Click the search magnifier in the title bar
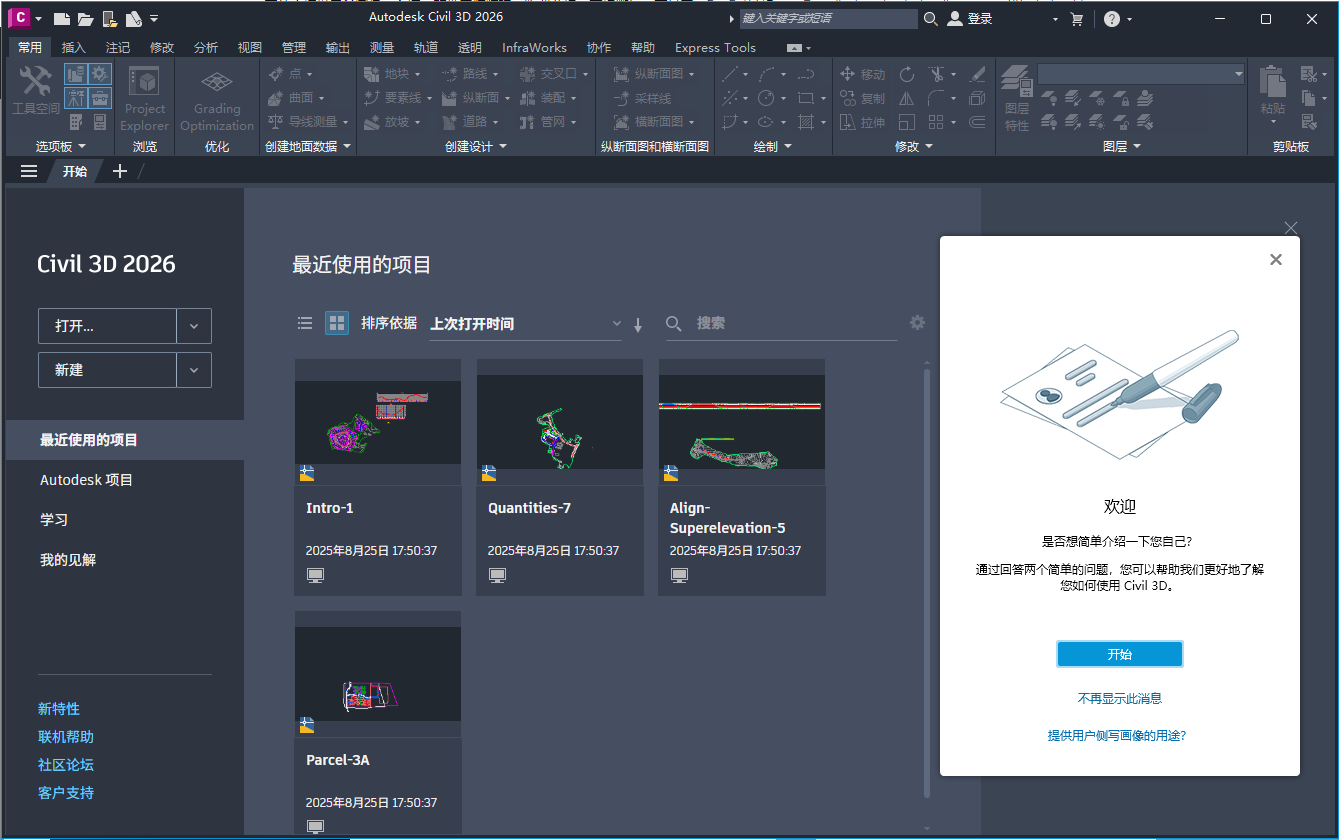 (x=930, y=18)
